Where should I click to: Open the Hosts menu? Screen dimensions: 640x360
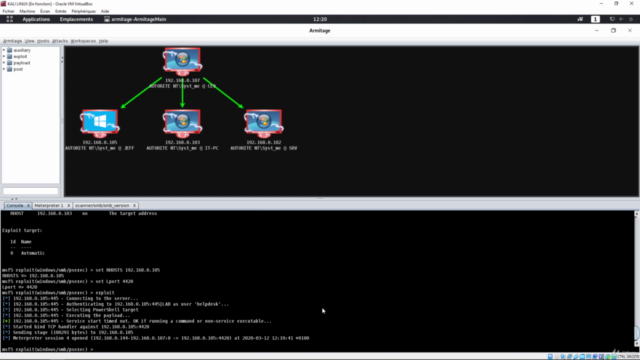point(43,41)
